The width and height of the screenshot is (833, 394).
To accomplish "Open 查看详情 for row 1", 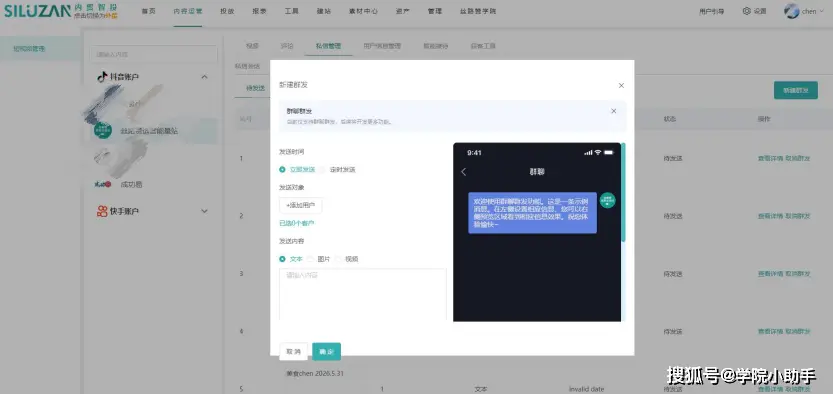I will click(x=770, y=158).
